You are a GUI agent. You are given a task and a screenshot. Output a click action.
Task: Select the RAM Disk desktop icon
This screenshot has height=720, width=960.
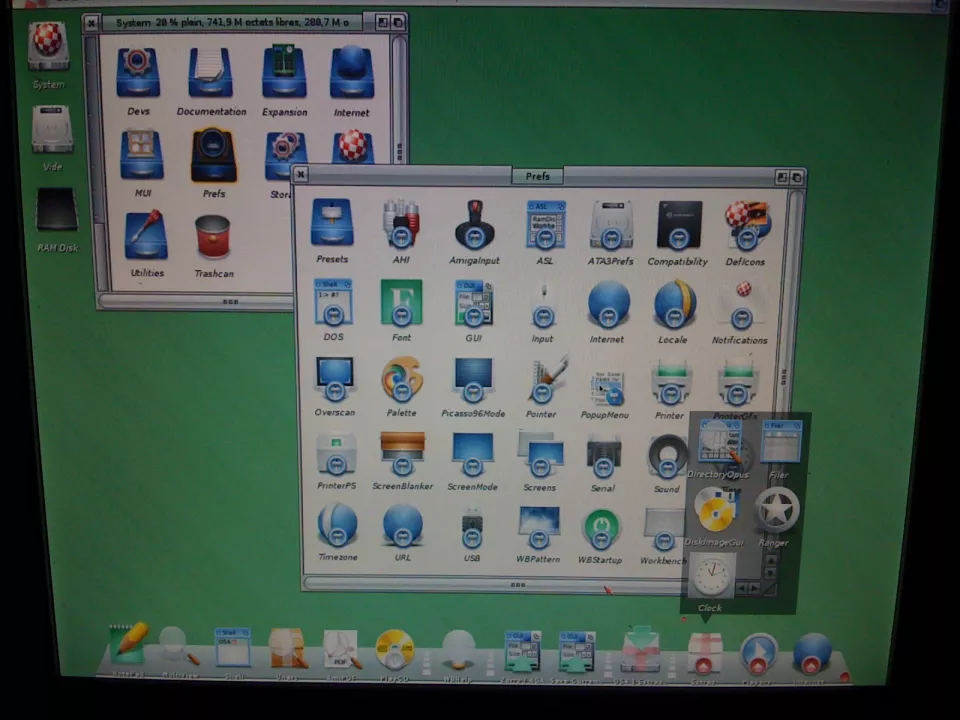click(x=56, y=211)
